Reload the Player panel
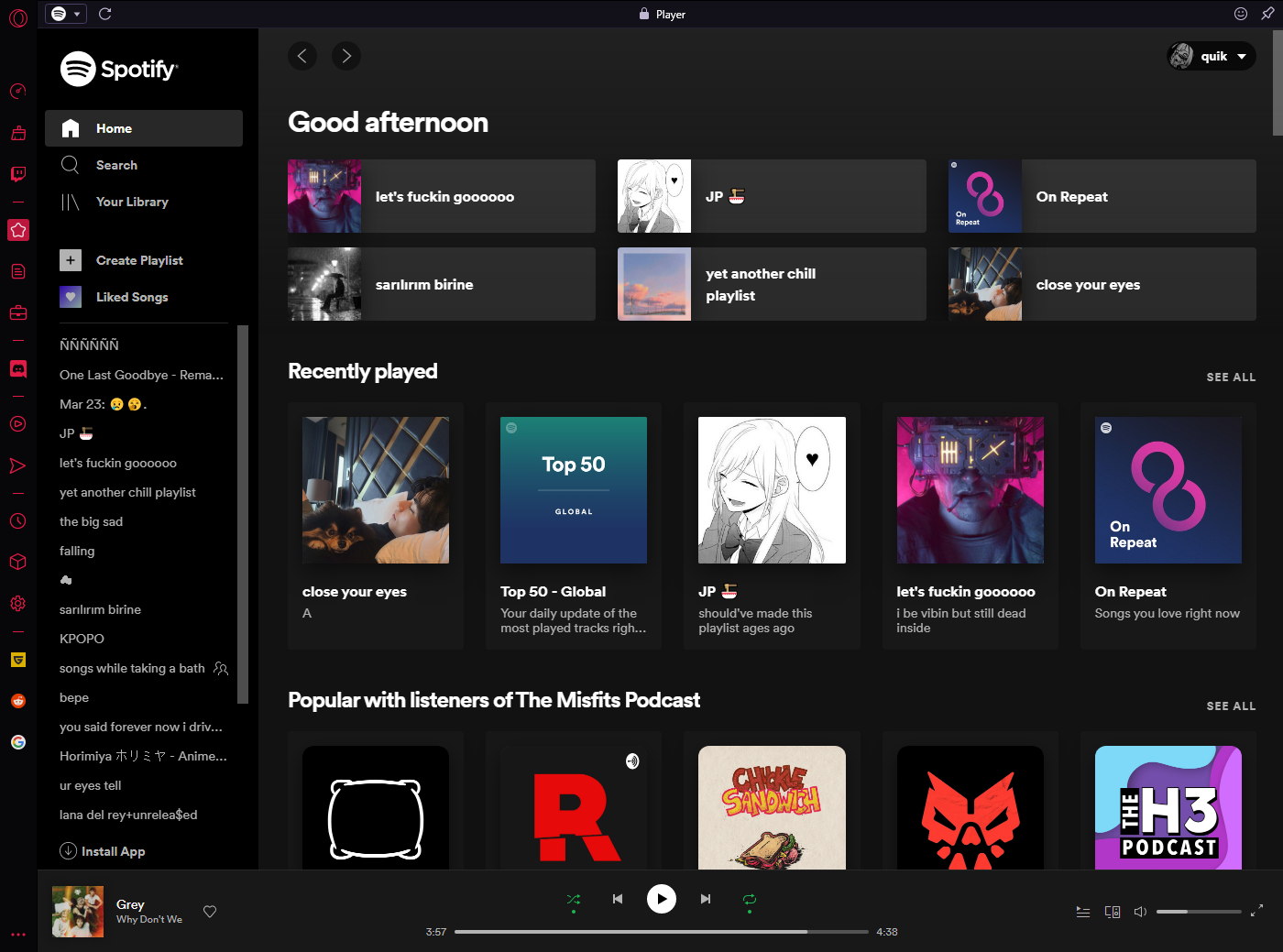Viewport: 1283px width, 952px height. point(105,14)
